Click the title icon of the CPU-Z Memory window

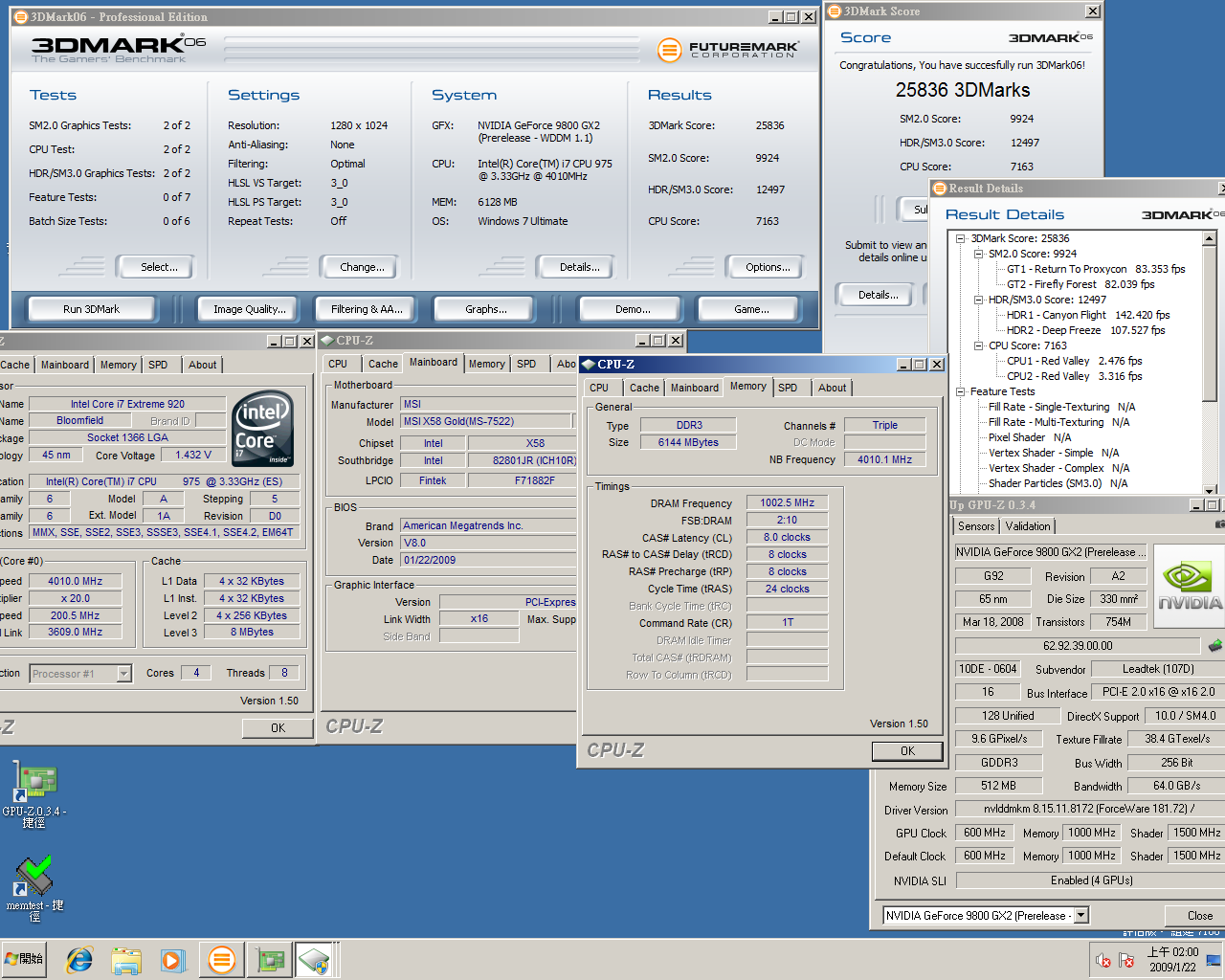589,365
